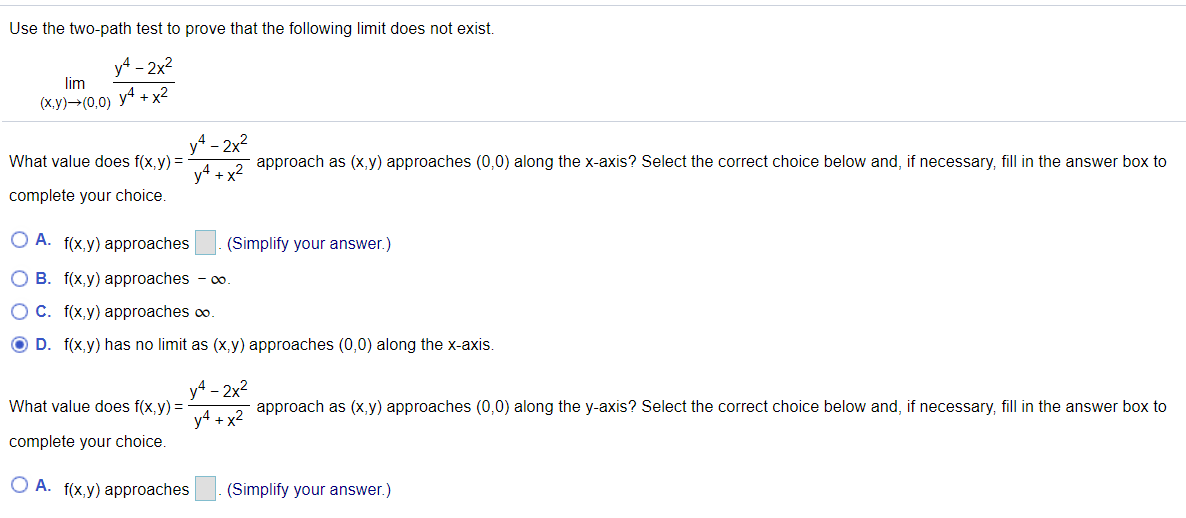Click the 'Use the two-path test' instruction text
Image resolution: width=1186 pixels, height=518 pixels.
point(251,29)
